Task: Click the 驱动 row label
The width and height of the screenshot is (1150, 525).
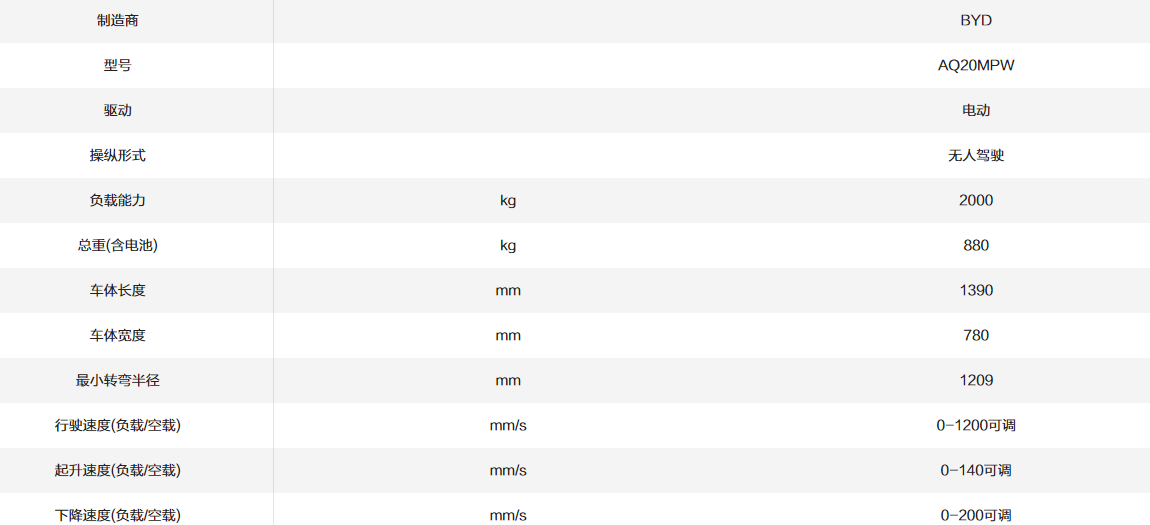Action: 118,110
